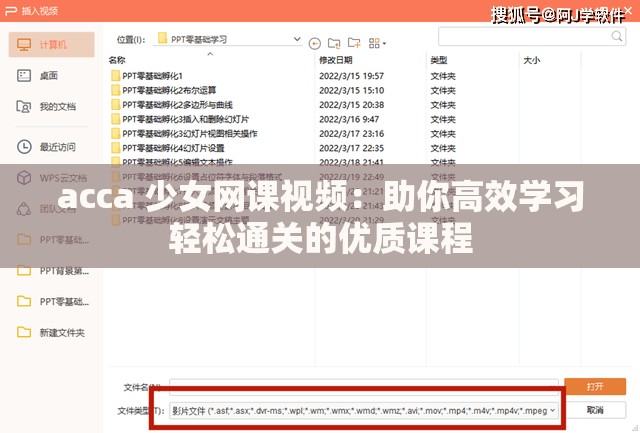Select folder PPT零基础孵化2布尔运算
This screenshot has width=640, height=433.
tap(169, 90)
